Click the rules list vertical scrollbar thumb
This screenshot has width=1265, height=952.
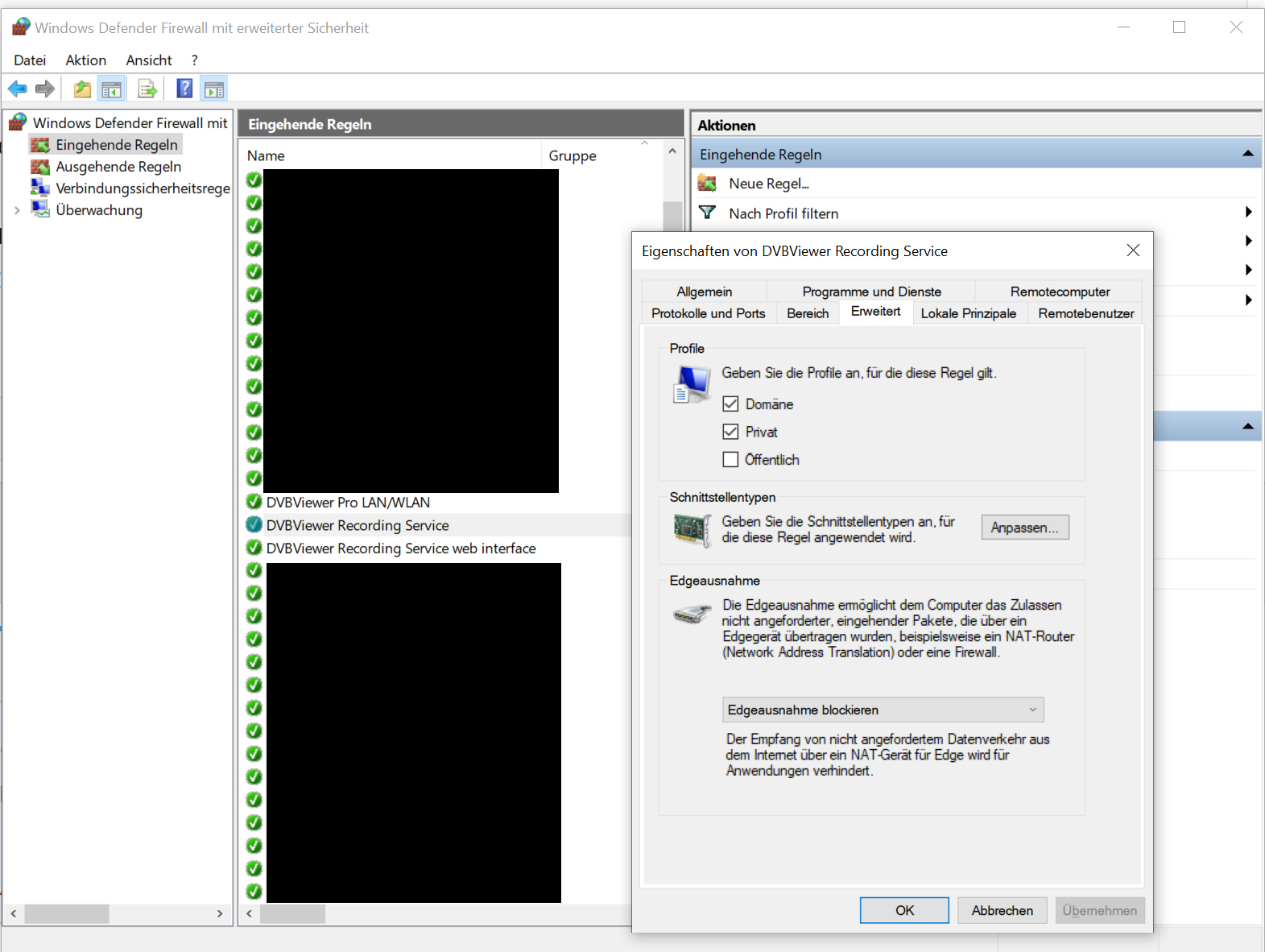click(672, 217)
